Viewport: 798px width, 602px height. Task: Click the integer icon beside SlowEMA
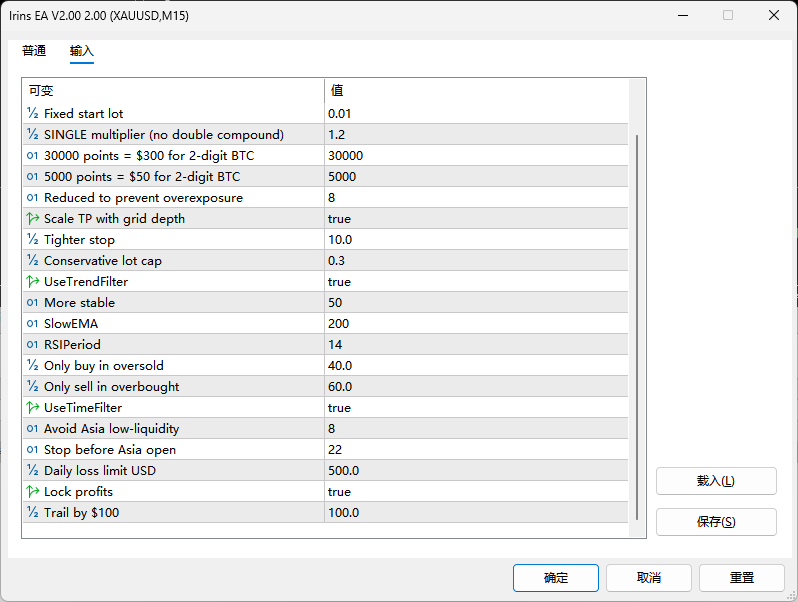(33, 323)
